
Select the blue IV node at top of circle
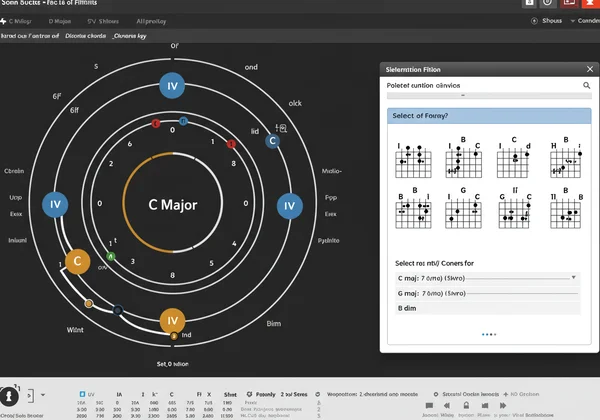[172, 86]
